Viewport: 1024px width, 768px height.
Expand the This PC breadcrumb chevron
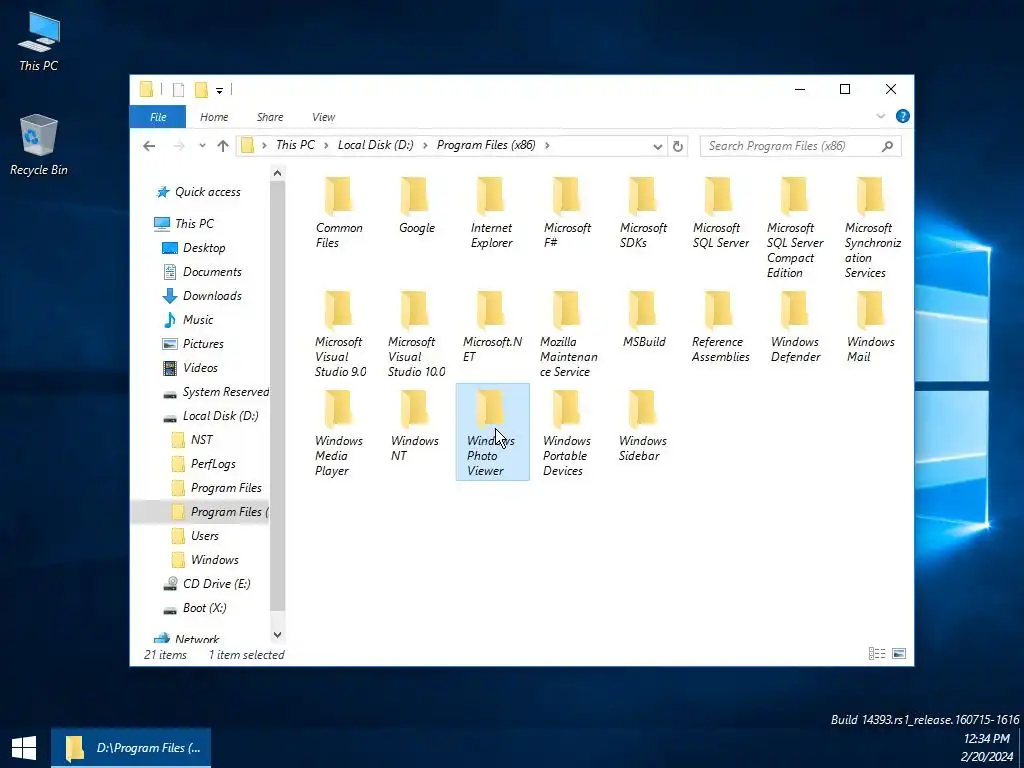(x=326, y=145)
